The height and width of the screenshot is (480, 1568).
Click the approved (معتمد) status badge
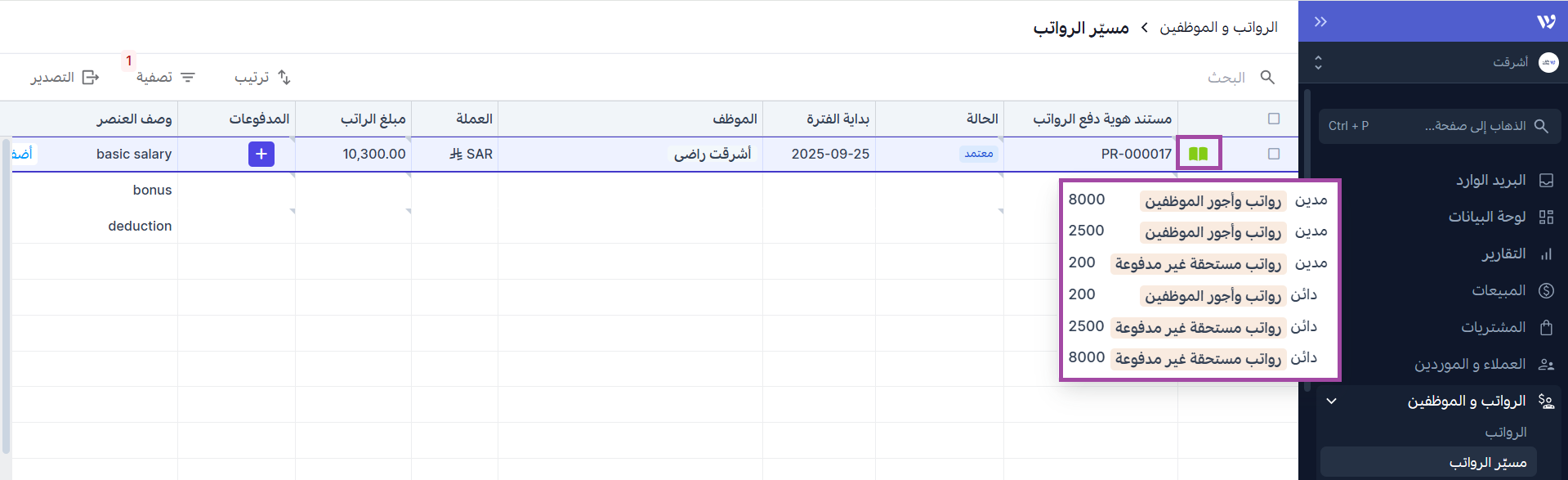click(978, 154)
